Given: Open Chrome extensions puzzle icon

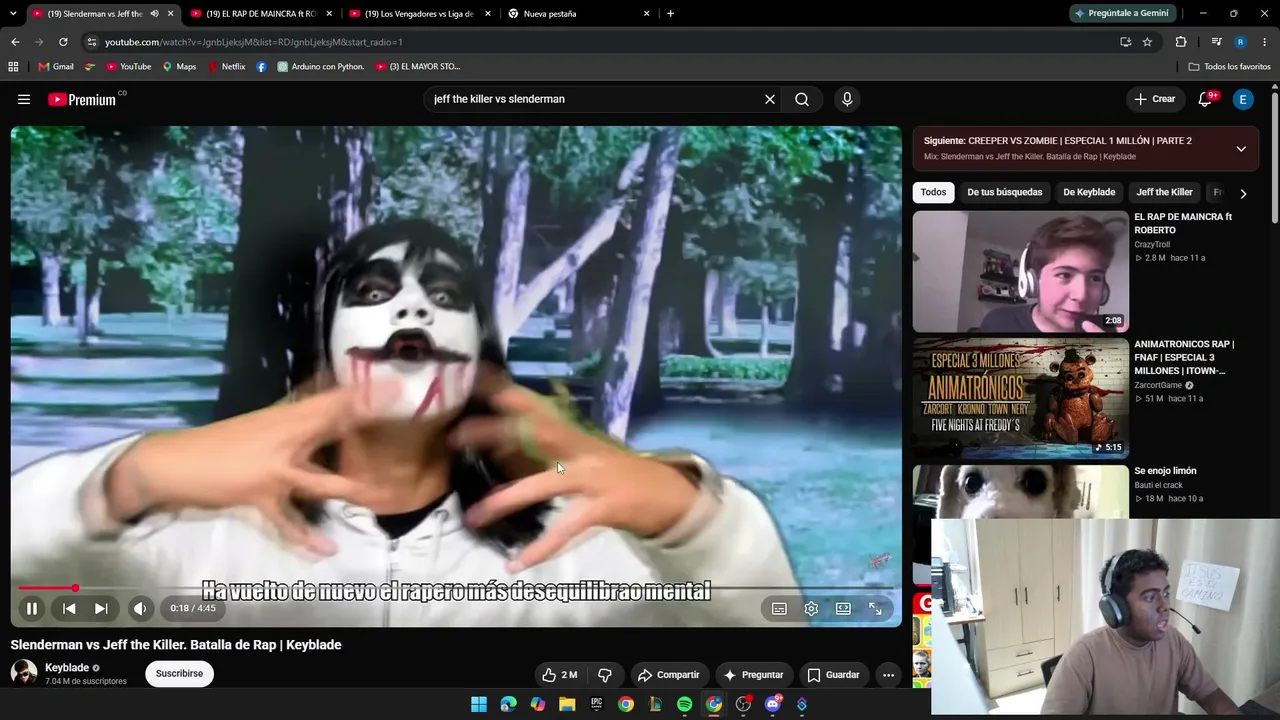Looking at the screenshot, I should 1181,42.
